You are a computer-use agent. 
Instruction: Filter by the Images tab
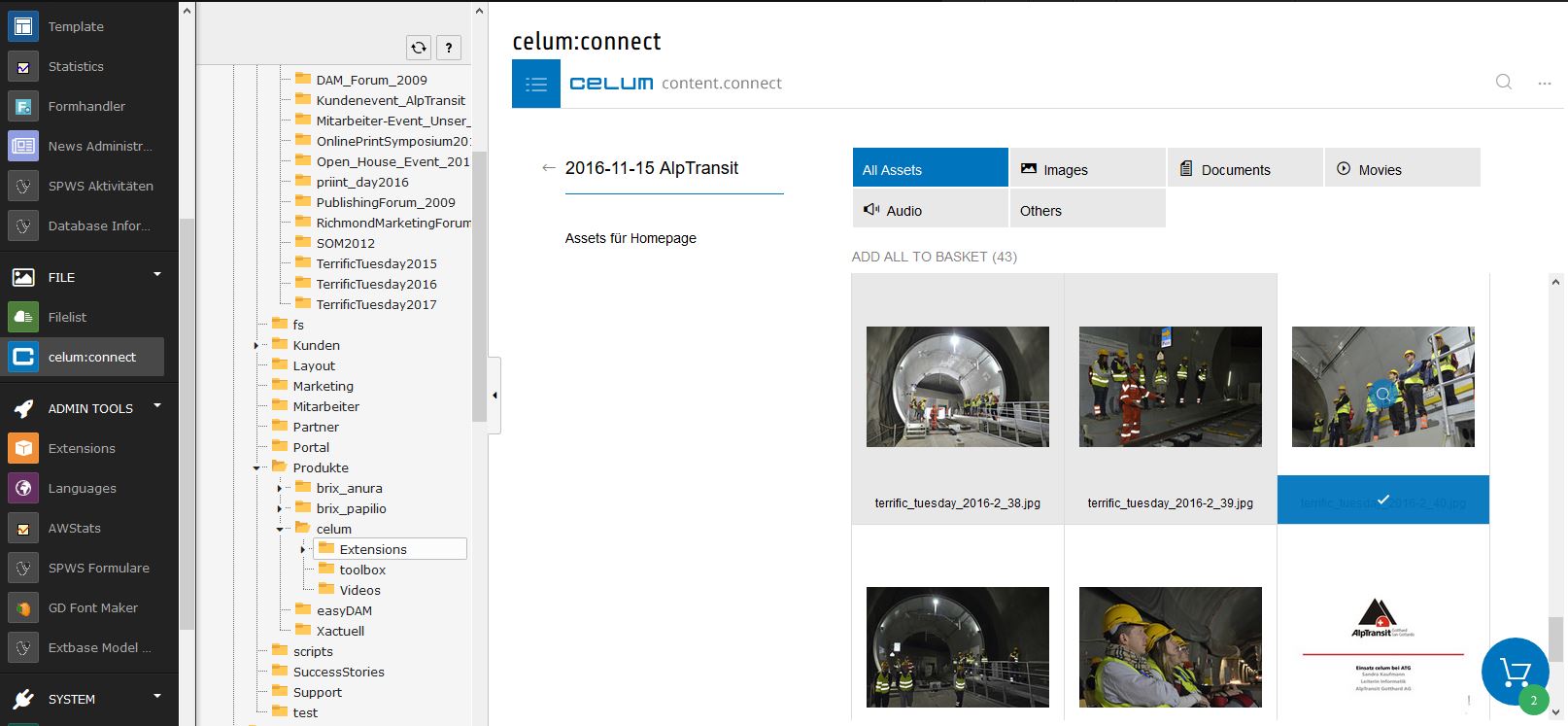coord(1088,167)
